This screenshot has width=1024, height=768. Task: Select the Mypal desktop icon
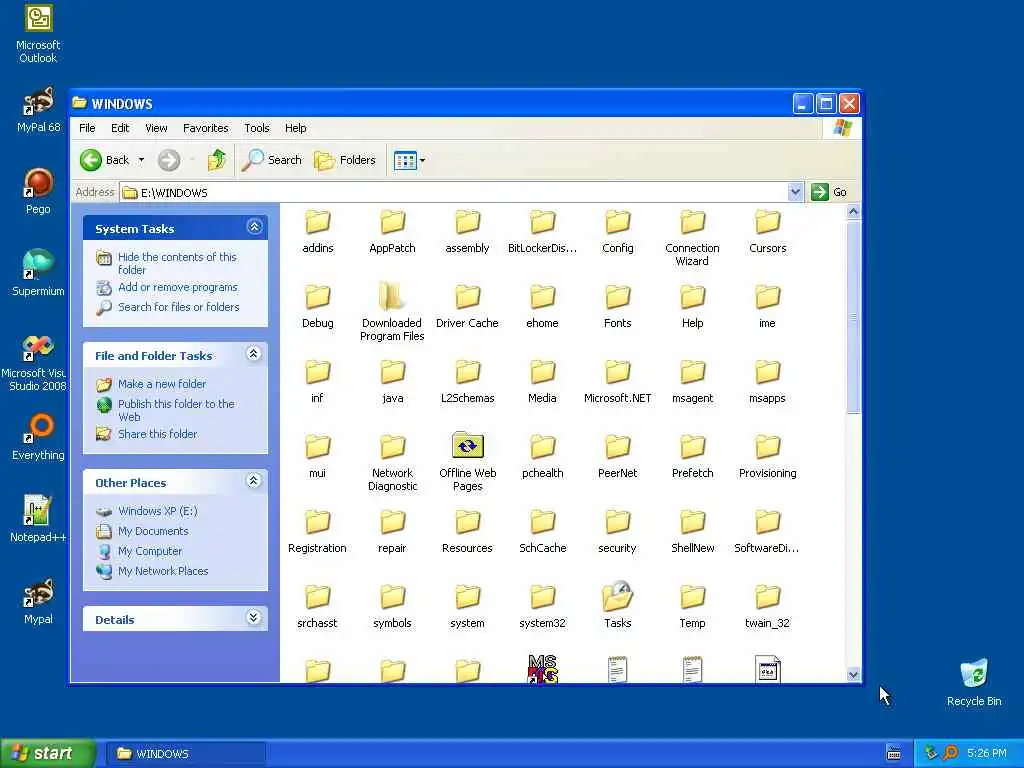click(38, 601)
